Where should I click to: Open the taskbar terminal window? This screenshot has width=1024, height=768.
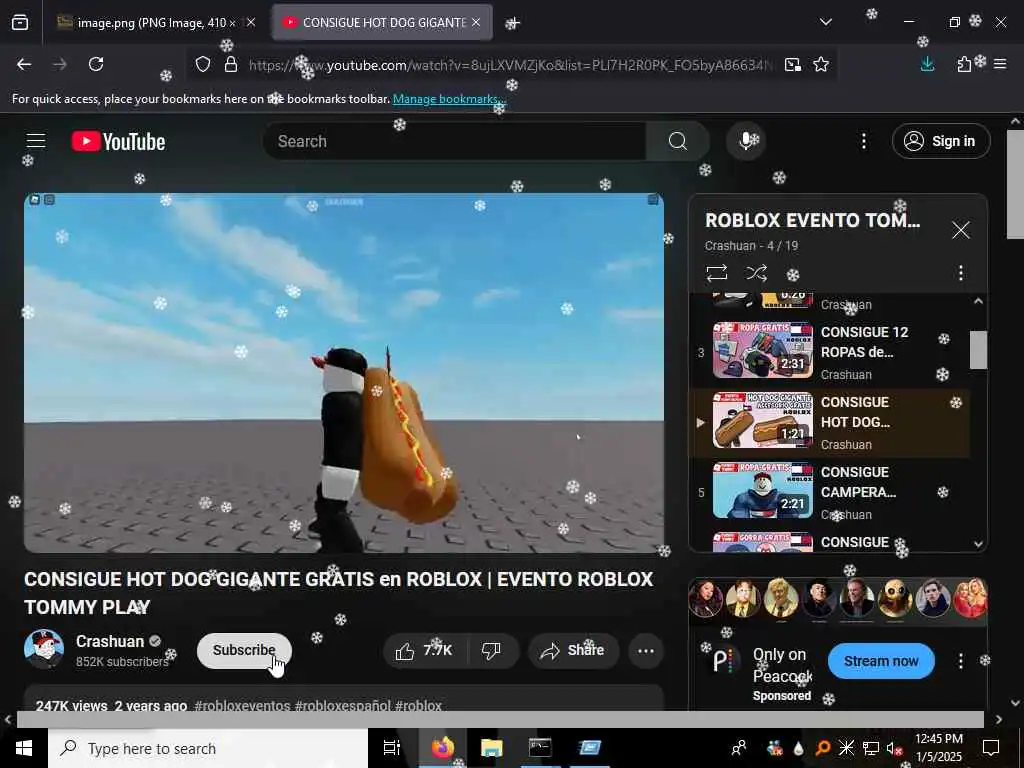(x=540, y=748)
